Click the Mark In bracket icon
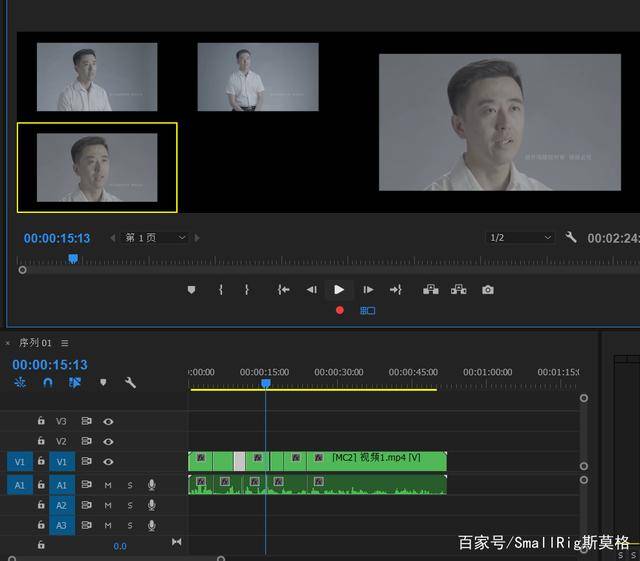This screenshot has width=640, height=561. pos(220,290)
